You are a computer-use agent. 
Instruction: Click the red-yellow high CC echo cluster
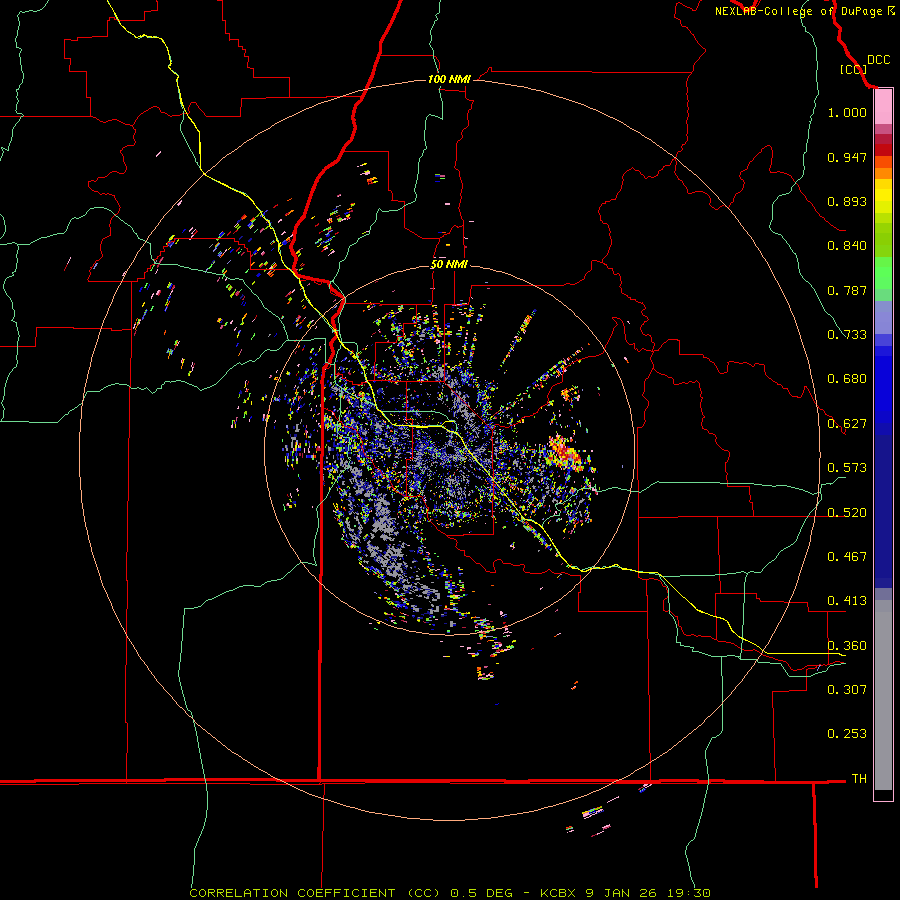[565, 453]
